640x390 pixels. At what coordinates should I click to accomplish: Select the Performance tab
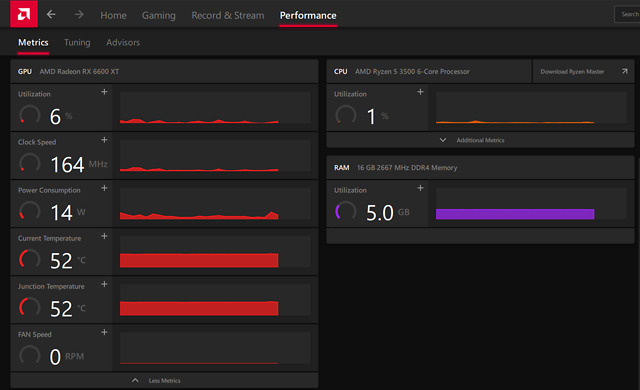tap(308, 16)
